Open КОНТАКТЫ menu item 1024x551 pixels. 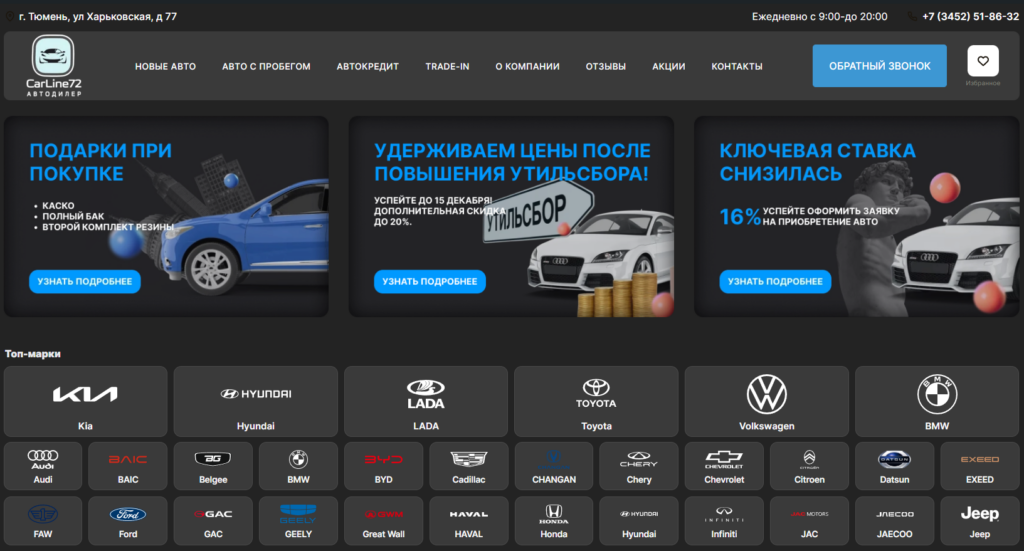tap(737, 67)
